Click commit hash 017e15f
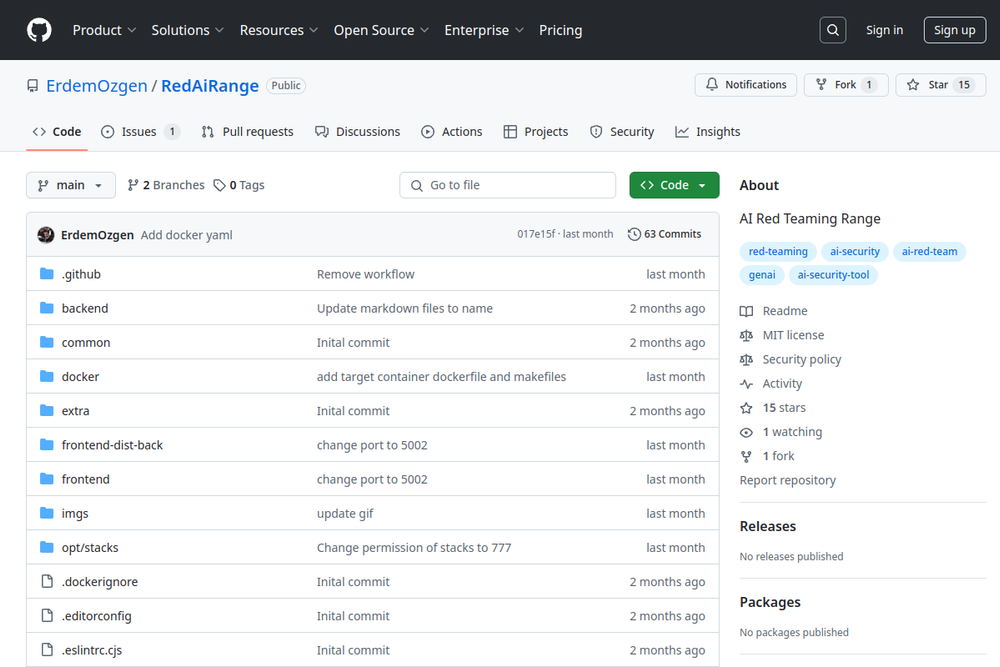 pos(536,234)
